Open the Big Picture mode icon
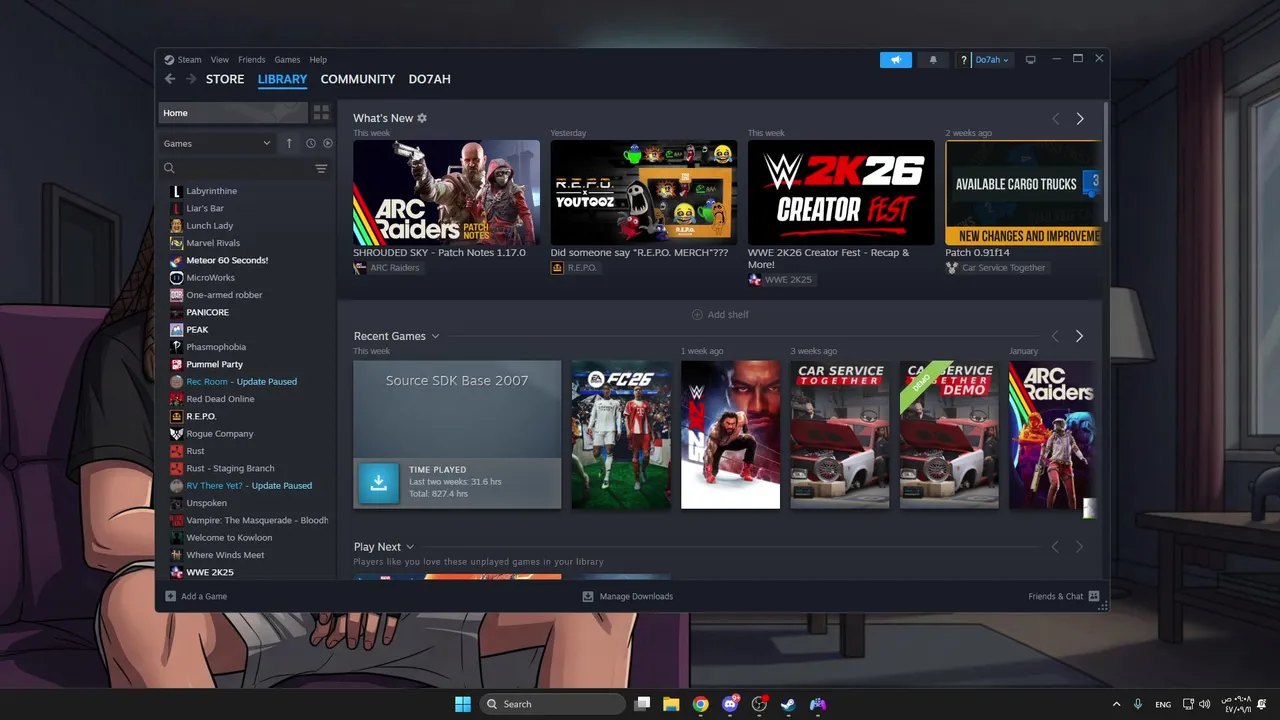The image size is (1280, 720). click(x=1031, y=60)
